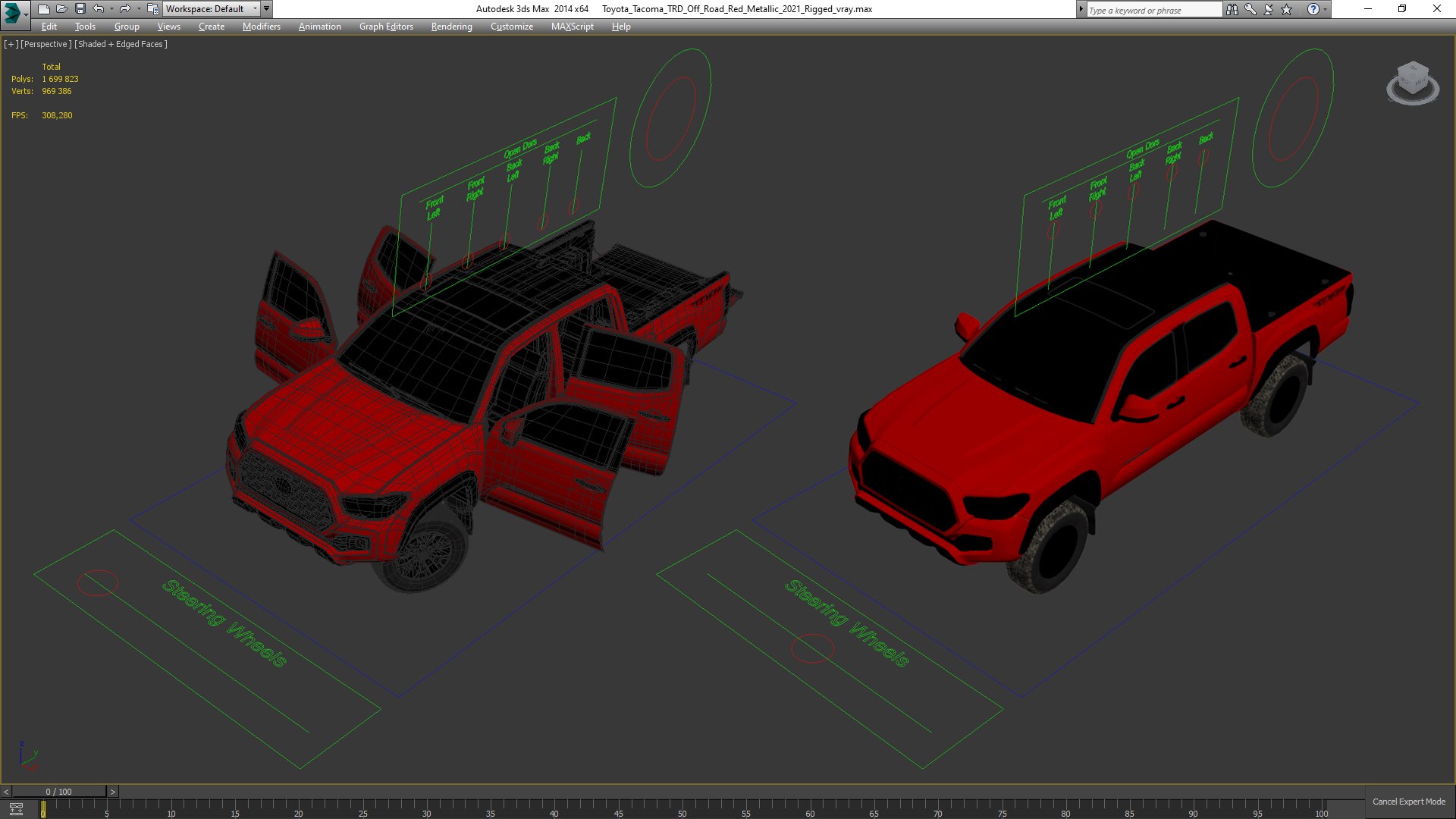Open the Create menu
Image resolution: width=1456 pixels, height=819 pixels.
point(212,27)
